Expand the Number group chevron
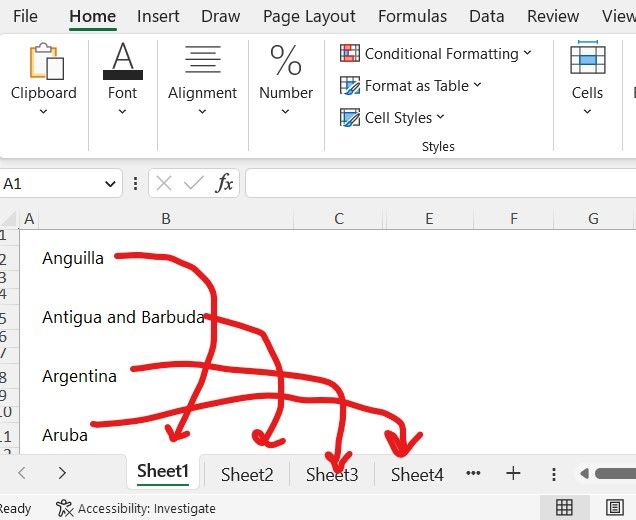Image resolution: width=636 pixels, height=520 pixels. click(x=286, y=112)
